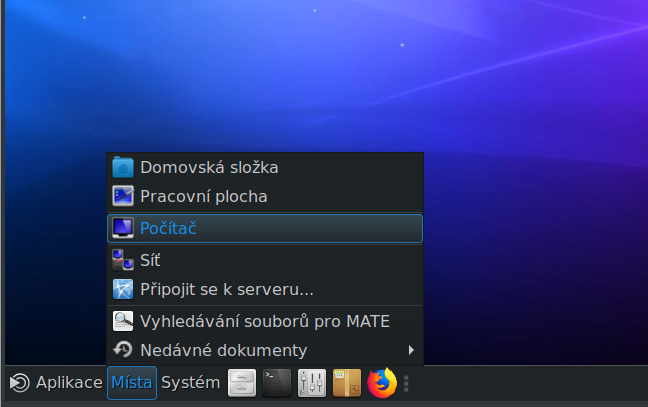
Task: Close the Místa panel menu
Action: [x=132, y=383]
